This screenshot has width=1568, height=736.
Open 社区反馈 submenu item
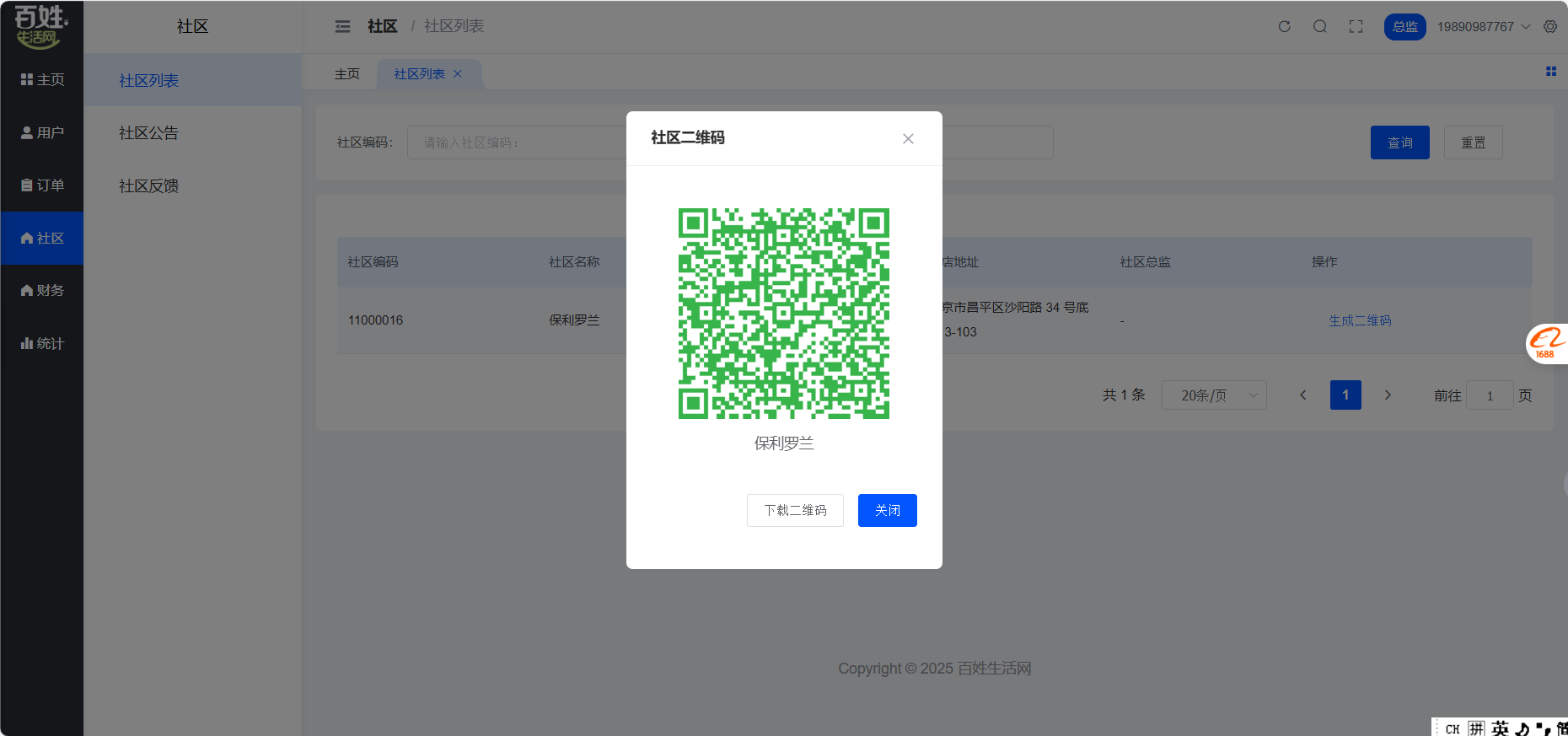[x=193, y=185]
